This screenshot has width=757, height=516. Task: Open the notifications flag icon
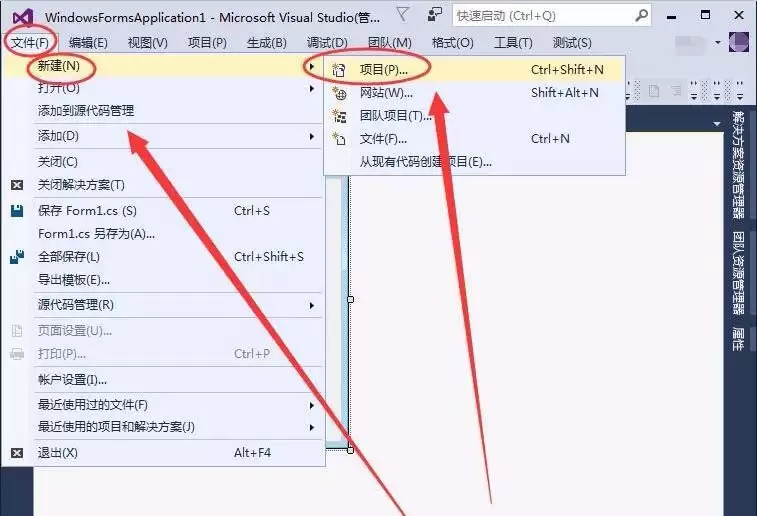pyautogui.click(x=402, y=15)
